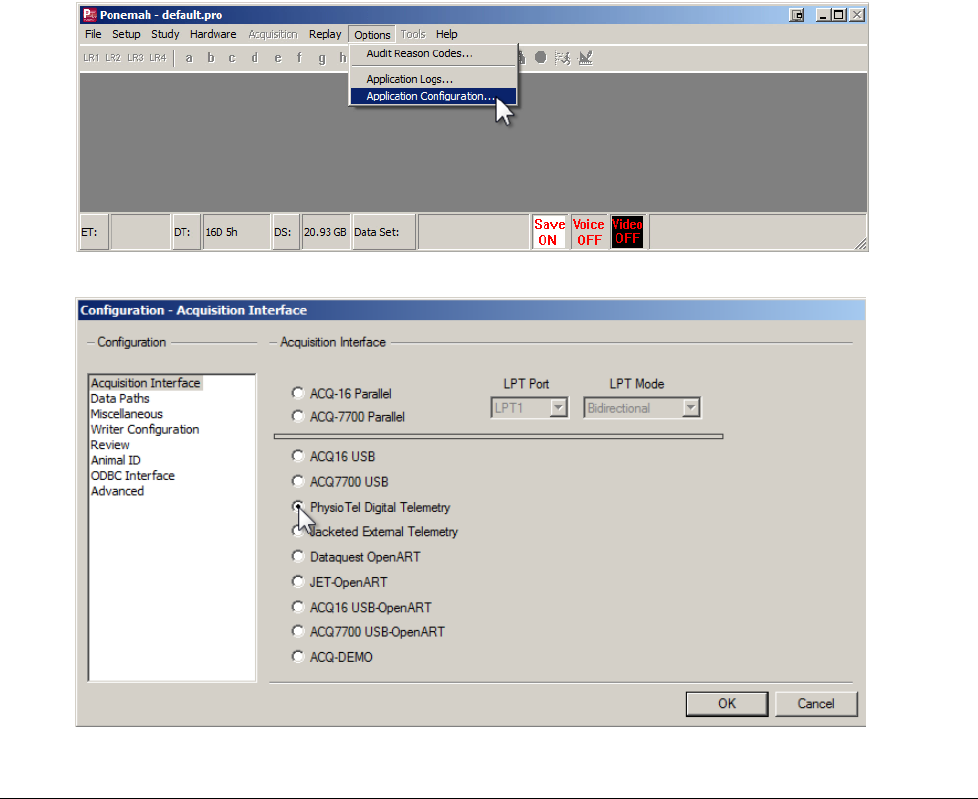This screenshot has height=799, width=978.
Task: Select PhysioTel Digital Telemetry option
Action: [298, 506]
